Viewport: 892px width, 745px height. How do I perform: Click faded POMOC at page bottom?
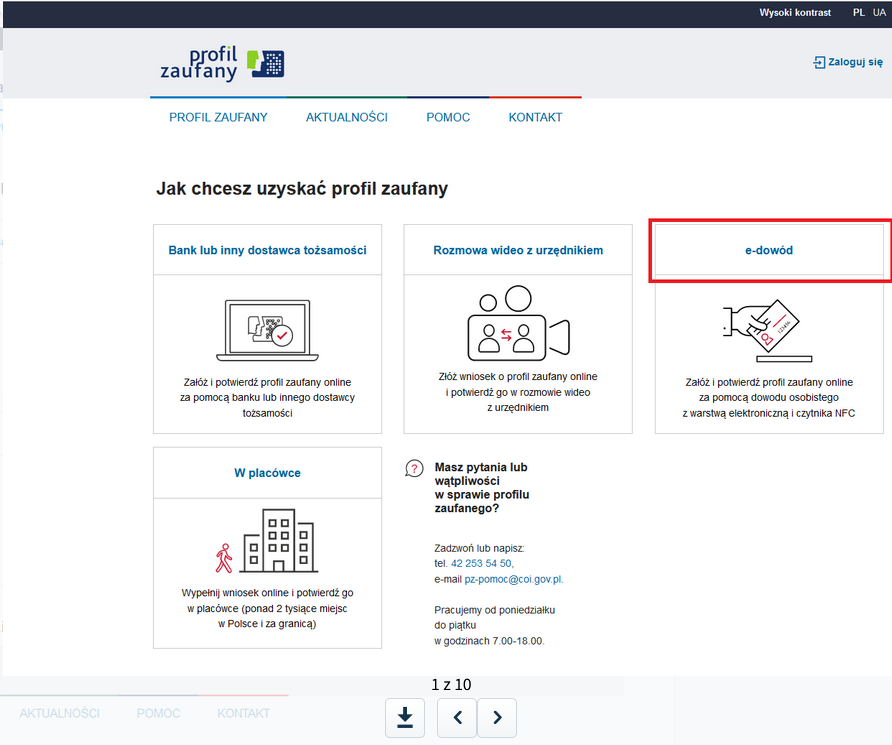(x=158, y=713)
